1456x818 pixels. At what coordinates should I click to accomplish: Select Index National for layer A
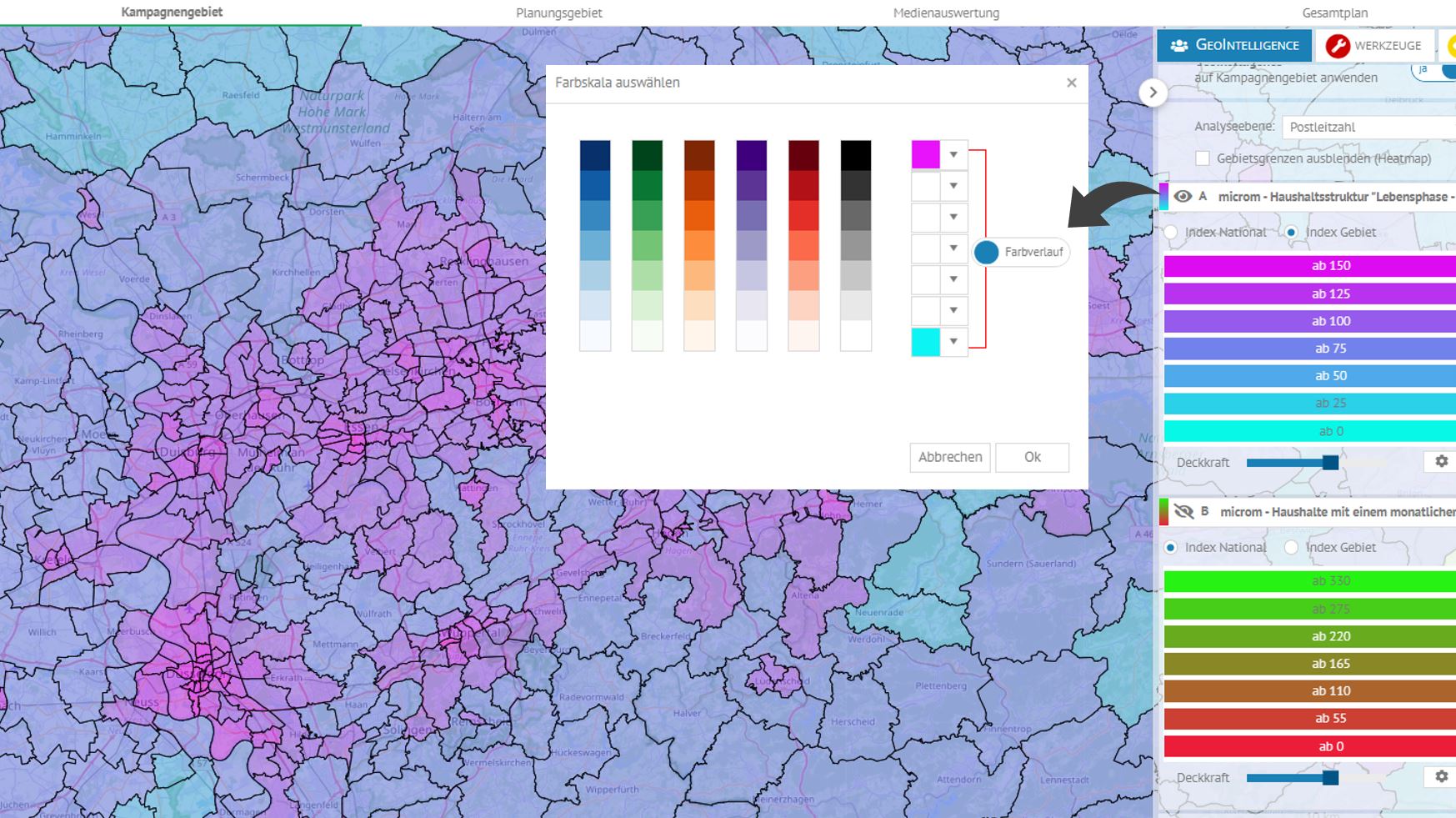pyautogui.click(x=1171, y=232)
